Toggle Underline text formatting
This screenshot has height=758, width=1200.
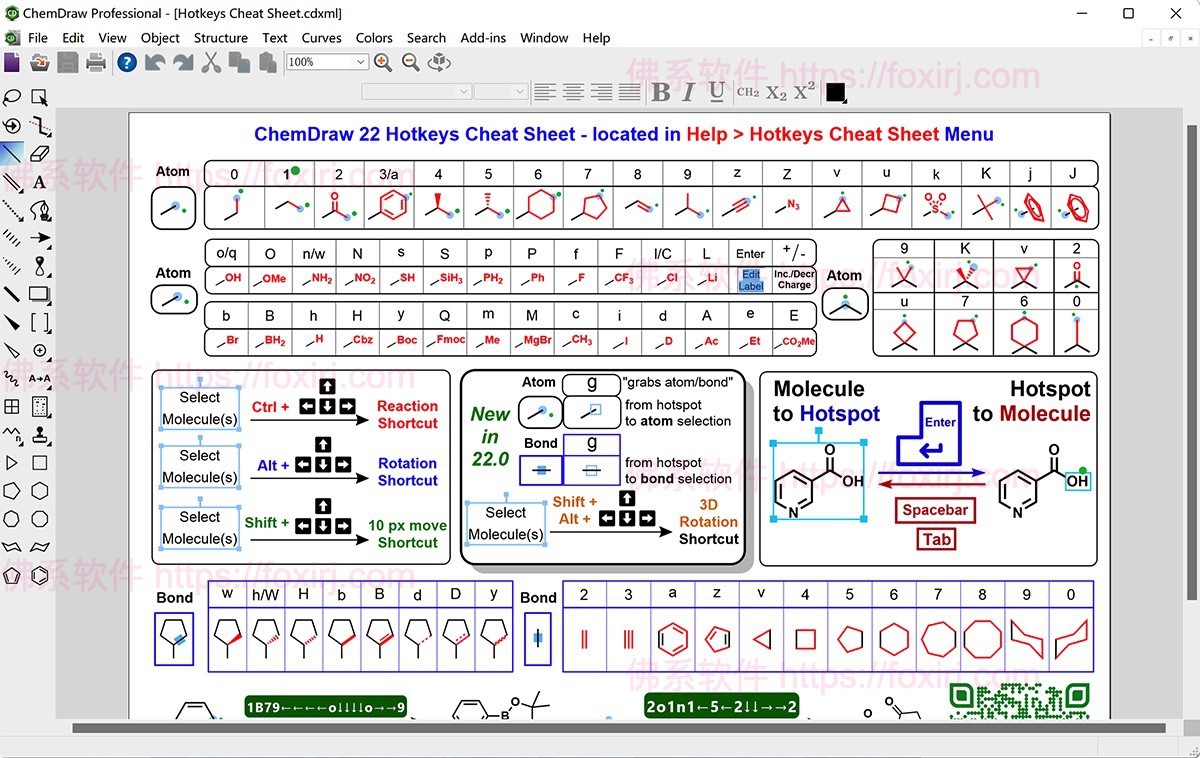(x=716, y=92)
